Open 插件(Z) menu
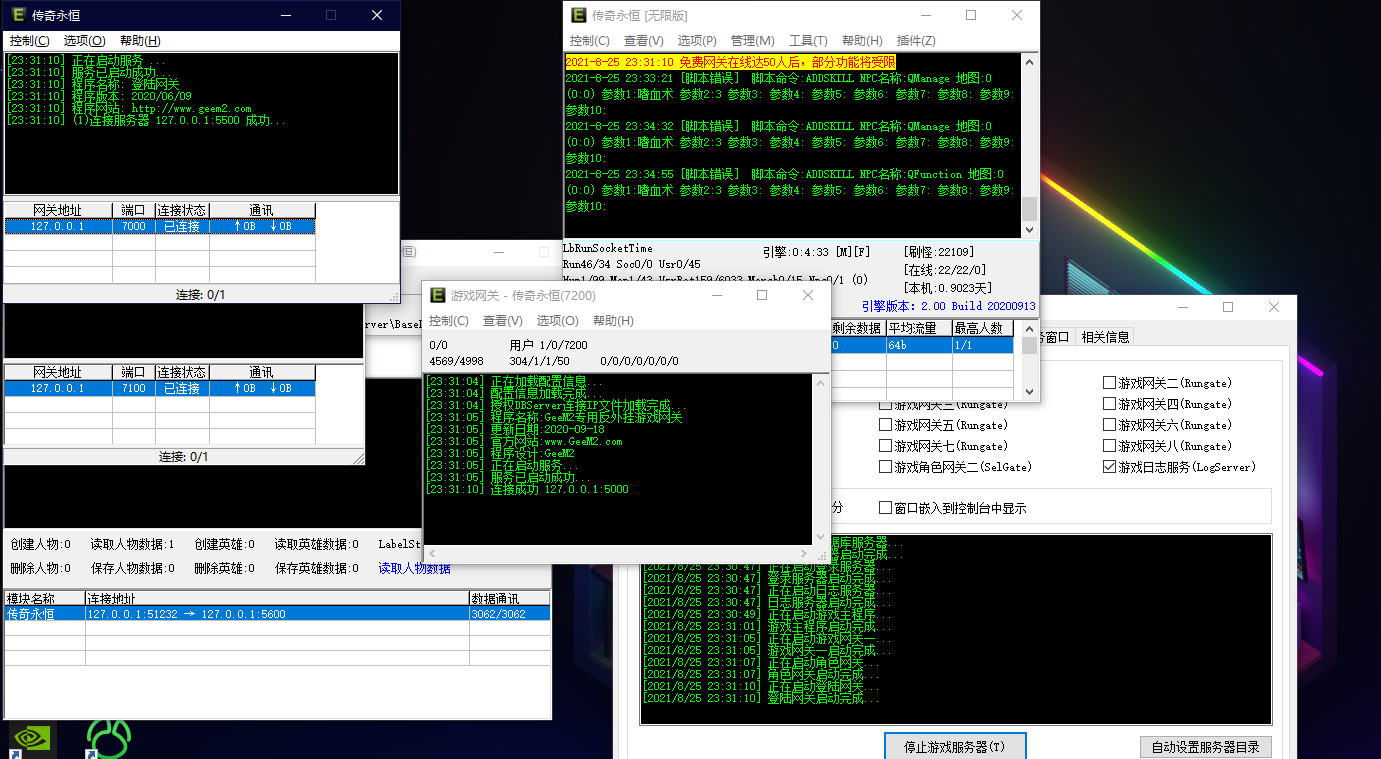Viewport: 1381px width, 759px height. coord(916,41)
